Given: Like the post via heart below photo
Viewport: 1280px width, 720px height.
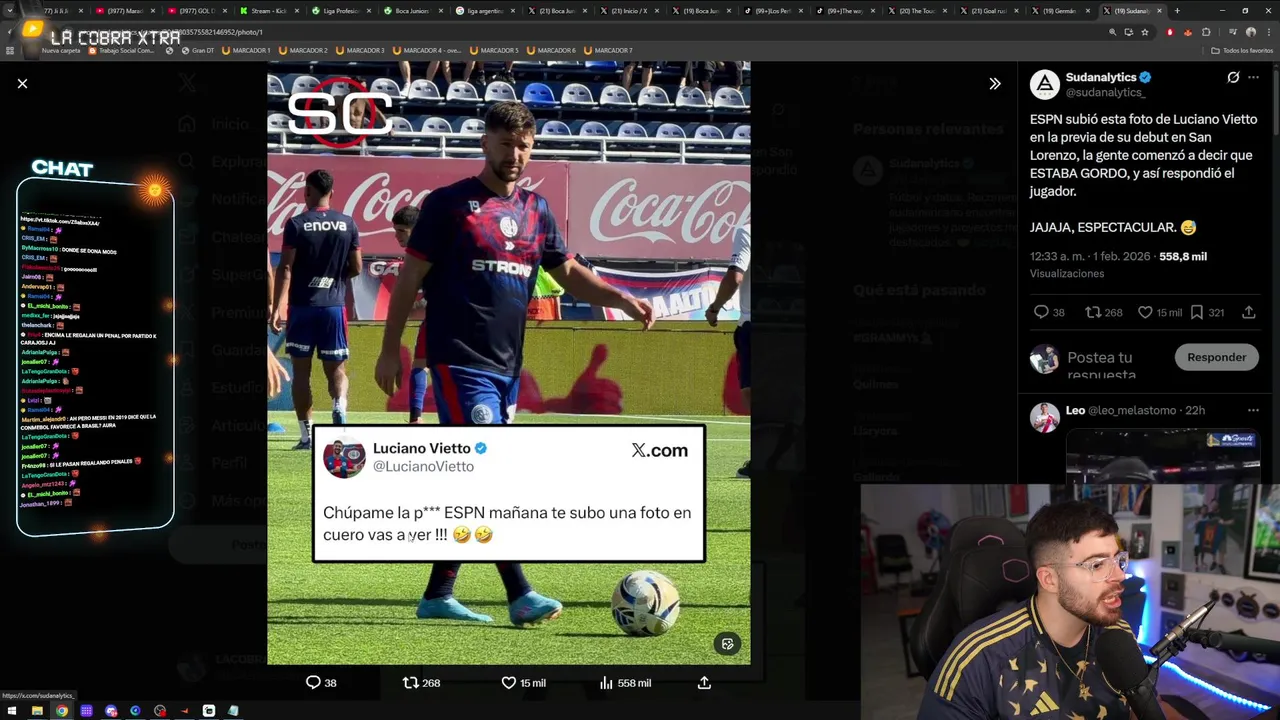Looking at the screenshot, I should [508, 682].
